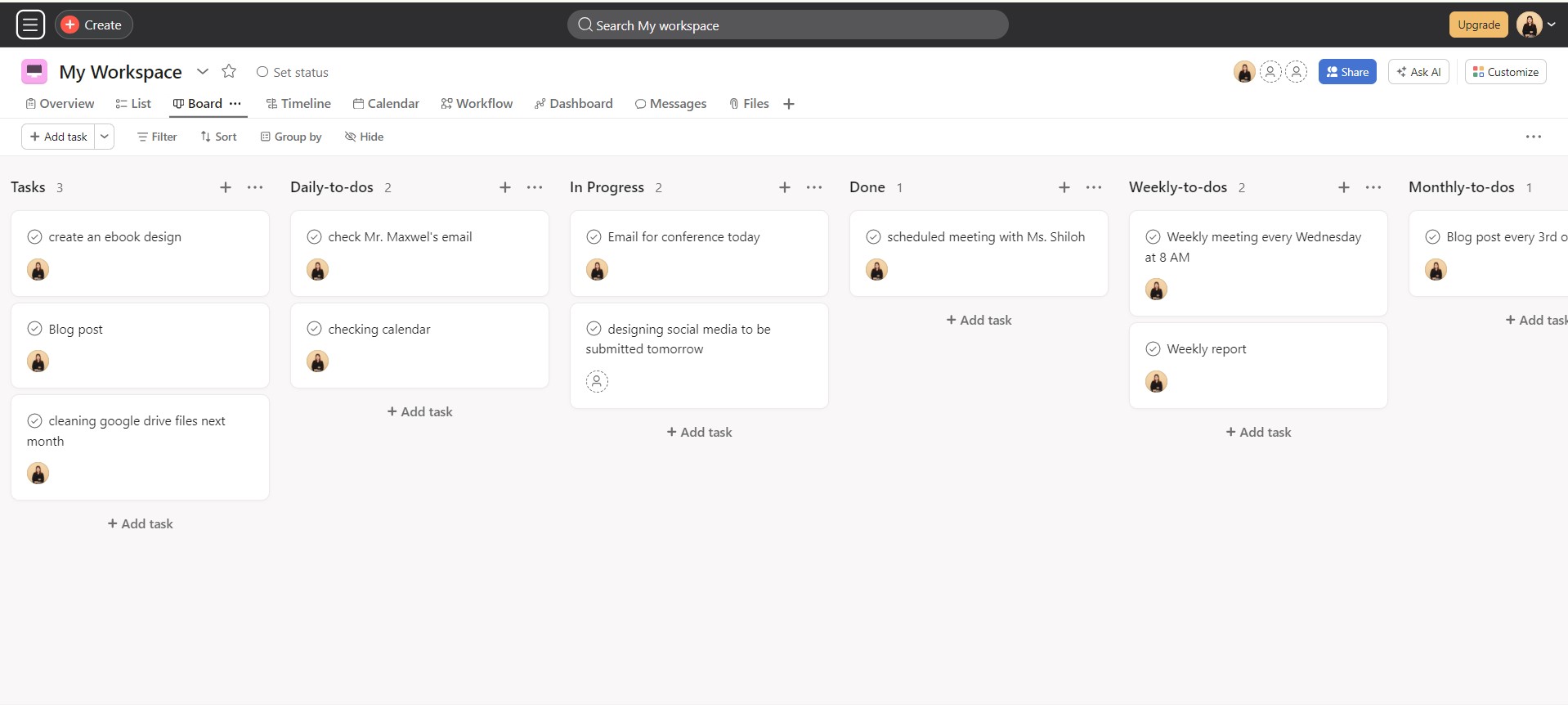Complete the 'Weekly report' task
The image size is (1568, 705).
1153,349
